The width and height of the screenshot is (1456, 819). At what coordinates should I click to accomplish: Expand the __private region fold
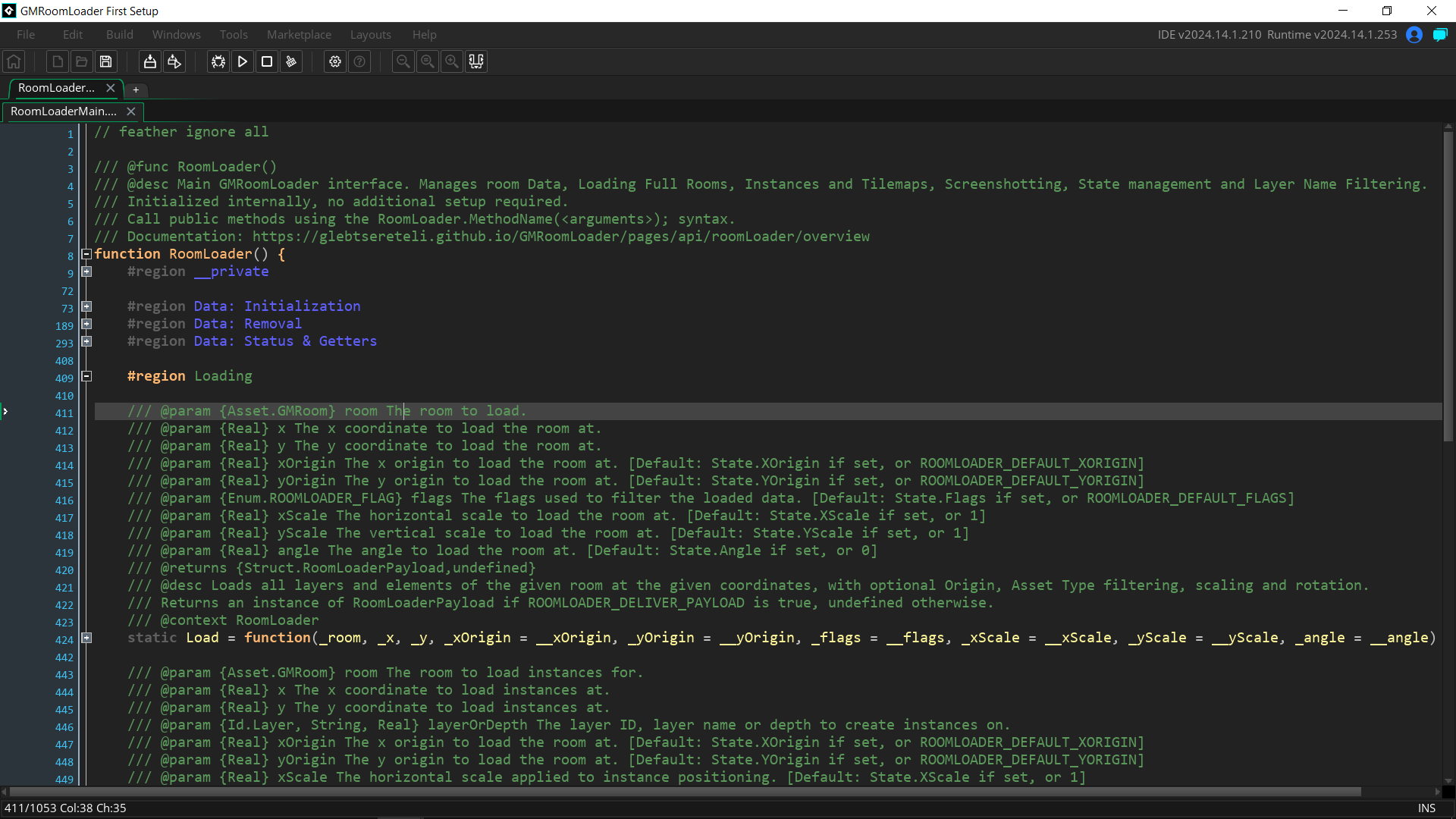[x=86, y=272]
